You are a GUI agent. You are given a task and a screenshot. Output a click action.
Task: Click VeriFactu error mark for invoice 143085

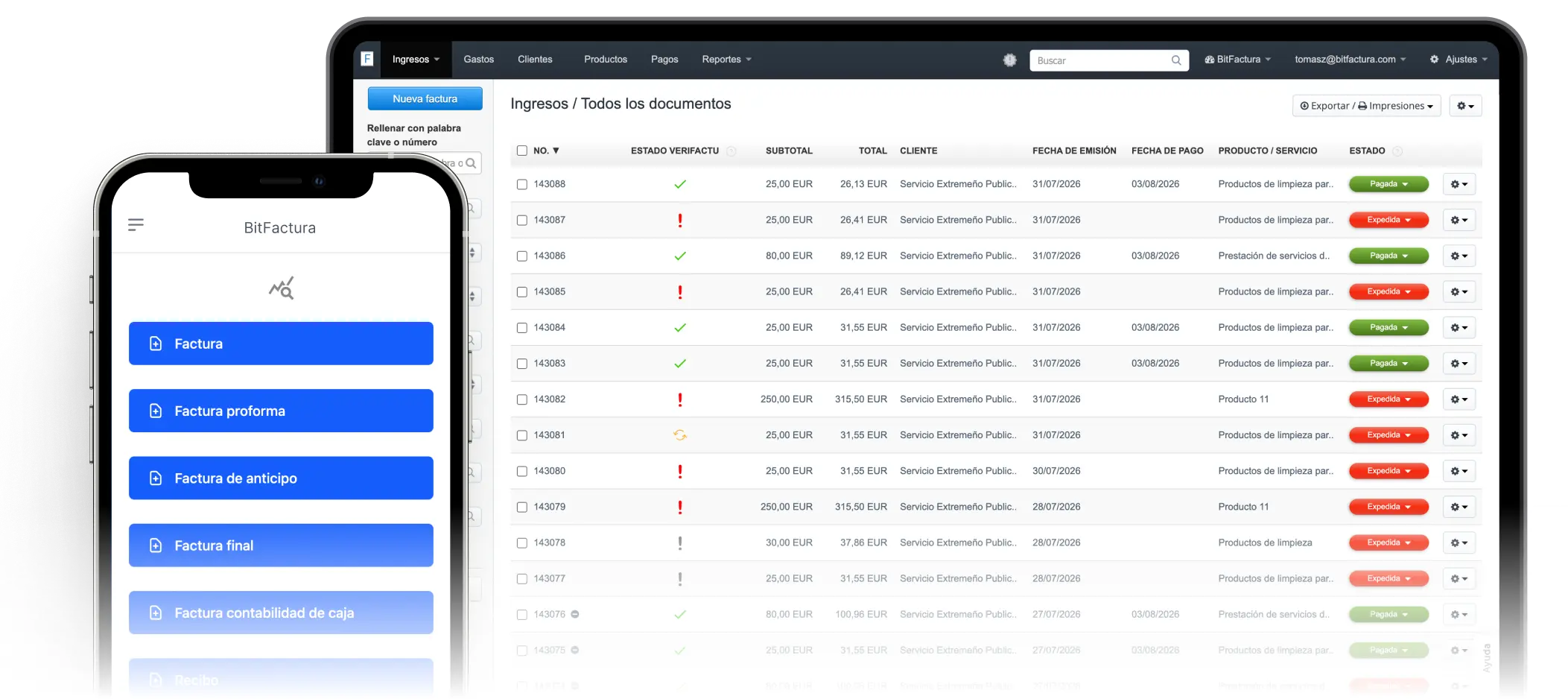[680, 292]
